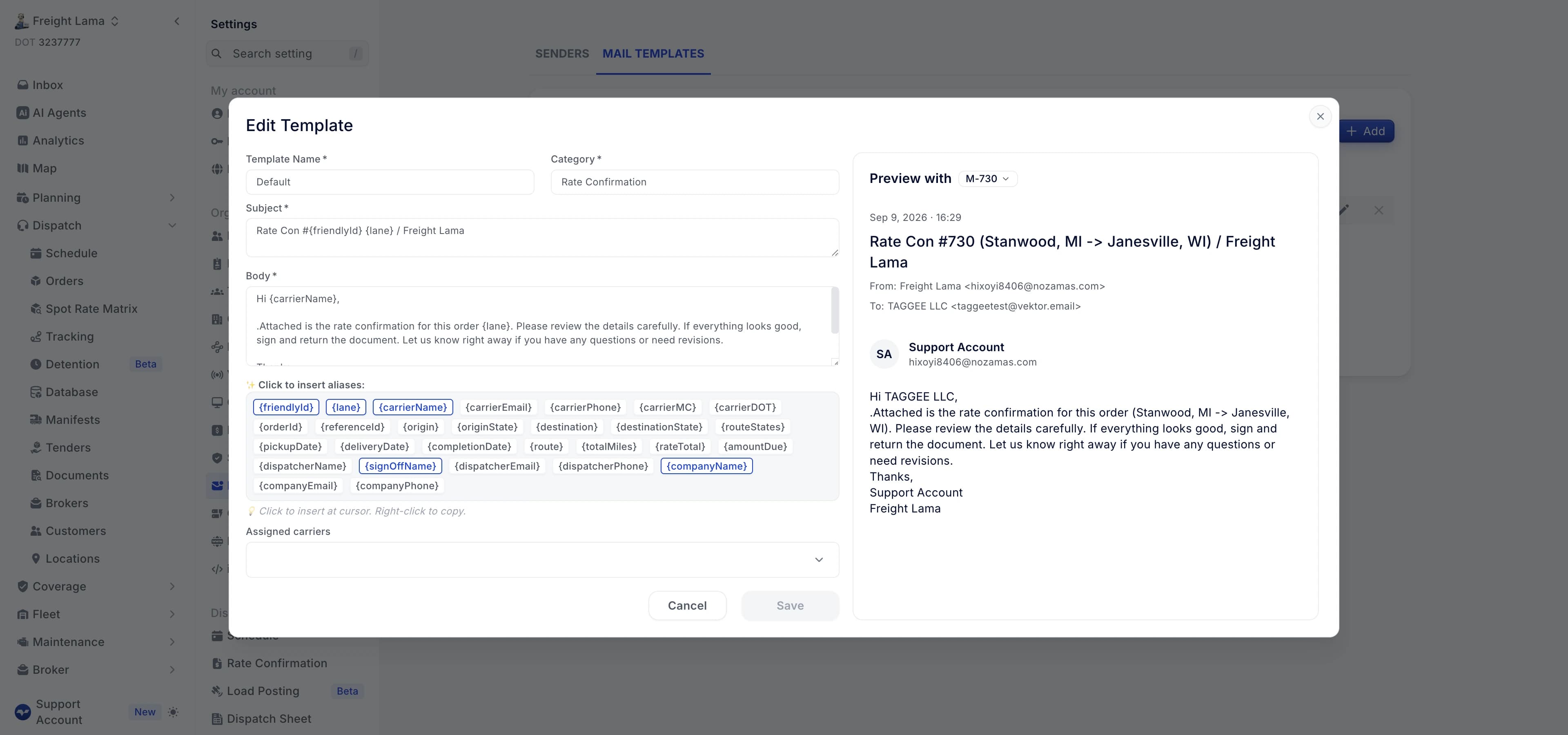
Task: Open the Spot Rate Matrix icon
Action: pos(36,309)
